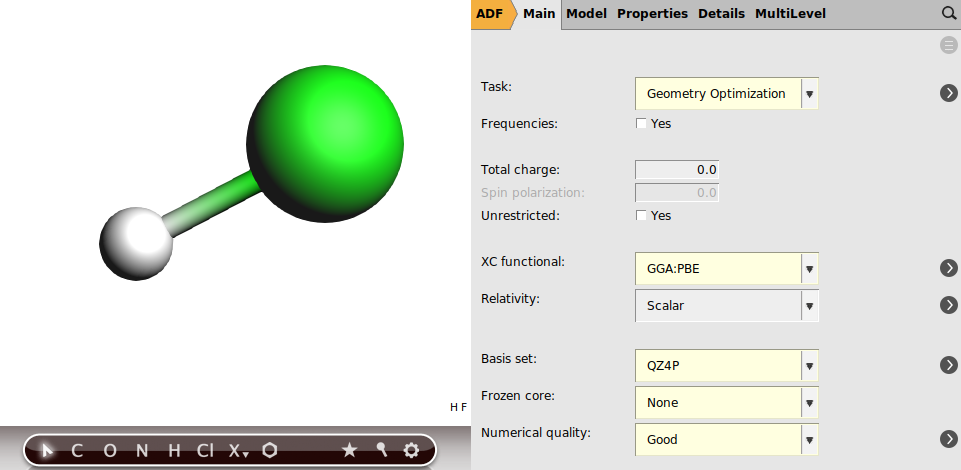The height and width of the screenshot is (470, 961).
Task: Click the Spin polarization field
Action: [x=677, y=193]
